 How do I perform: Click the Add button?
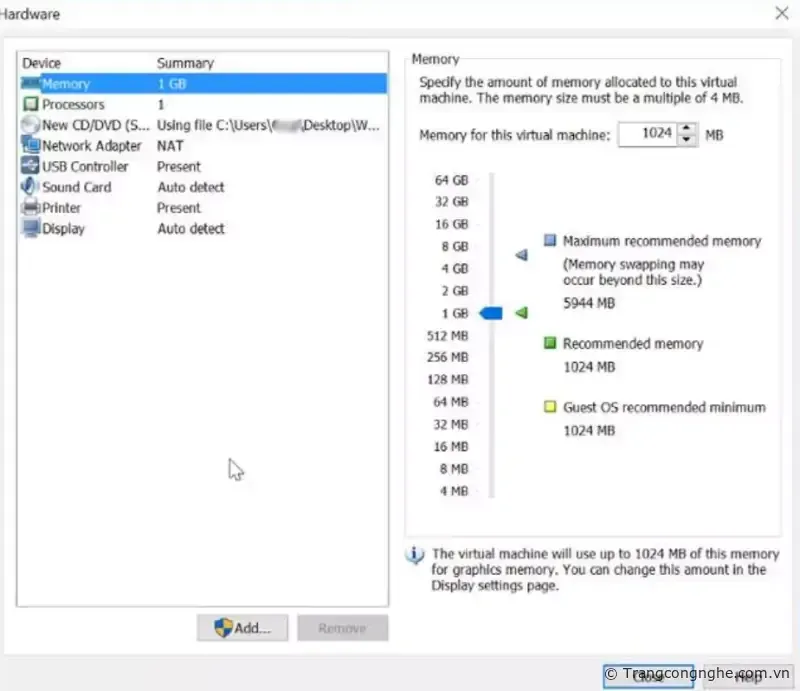tap(242, 628)
